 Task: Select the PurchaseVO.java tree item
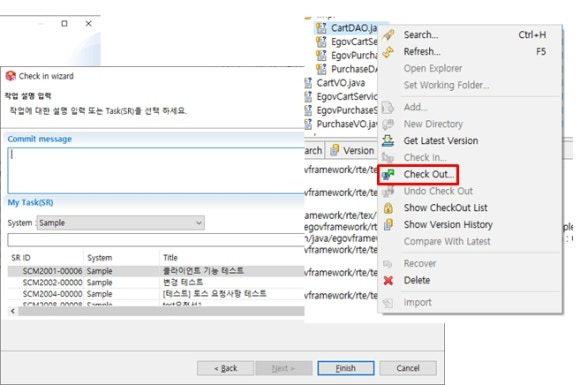[x=341, y=124]
